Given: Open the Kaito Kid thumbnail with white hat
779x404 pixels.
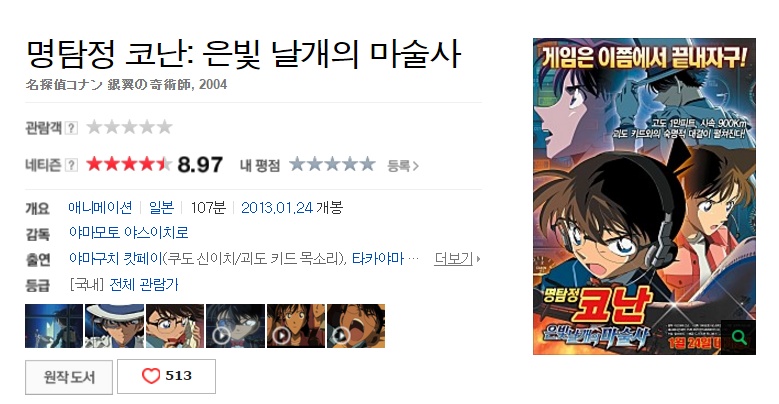Looking at the screenshot, I should click(114, 326).
